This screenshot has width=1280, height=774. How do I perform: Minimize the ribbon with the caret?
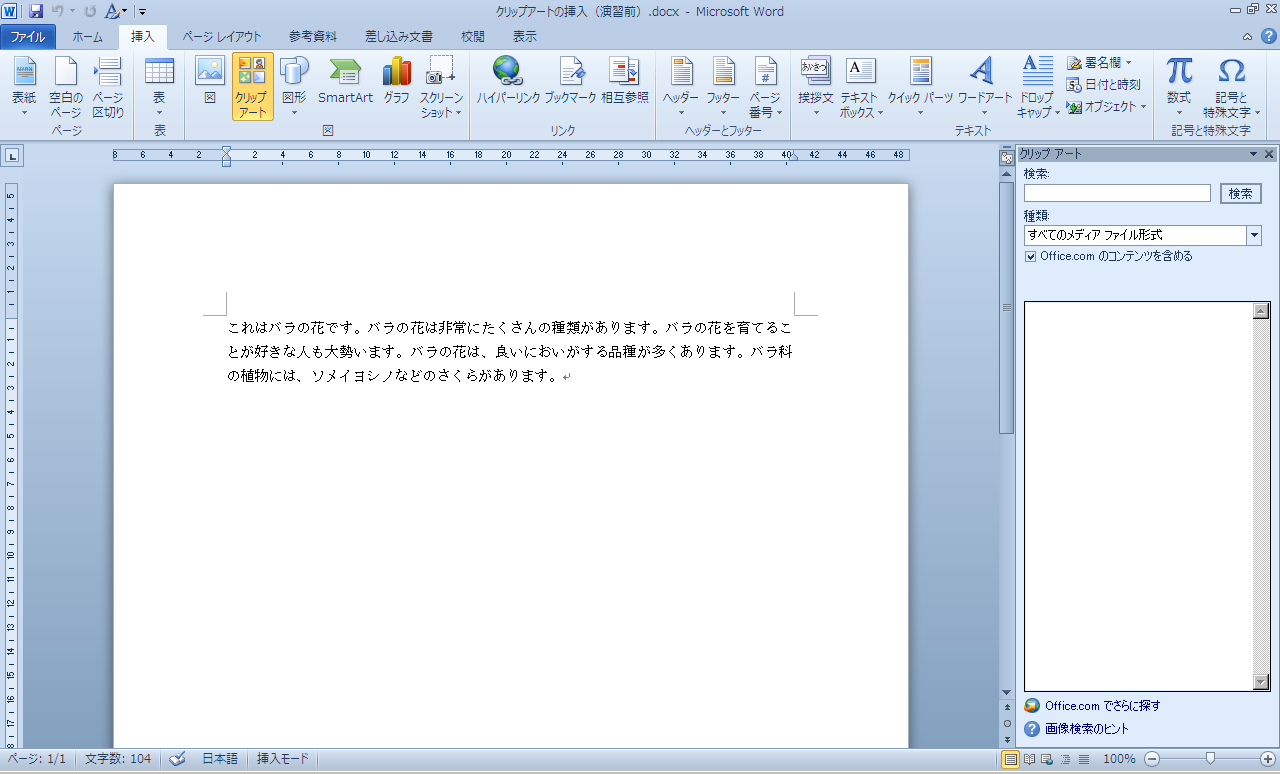(x=1246, y=37)
